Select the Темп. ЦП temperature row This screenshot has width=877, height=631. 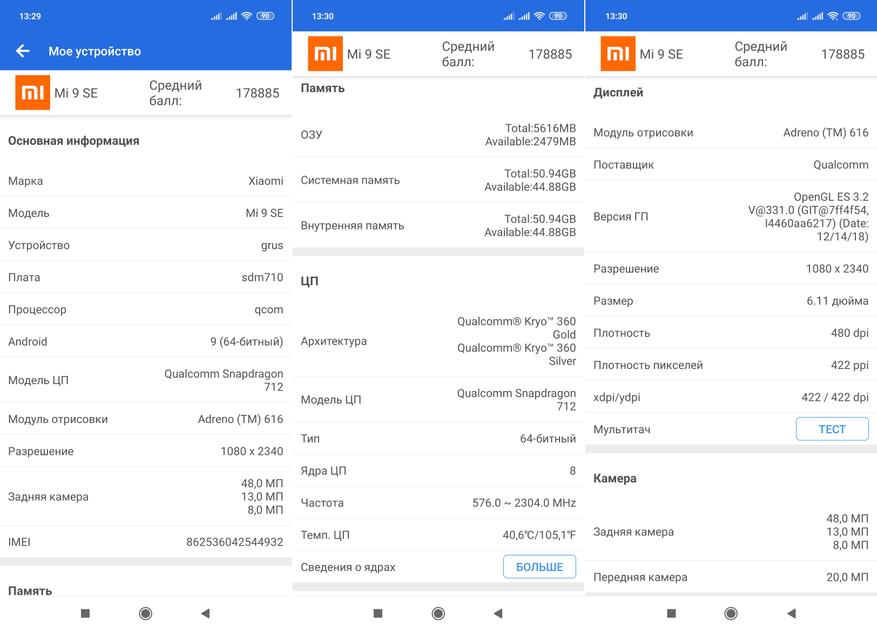438,535
